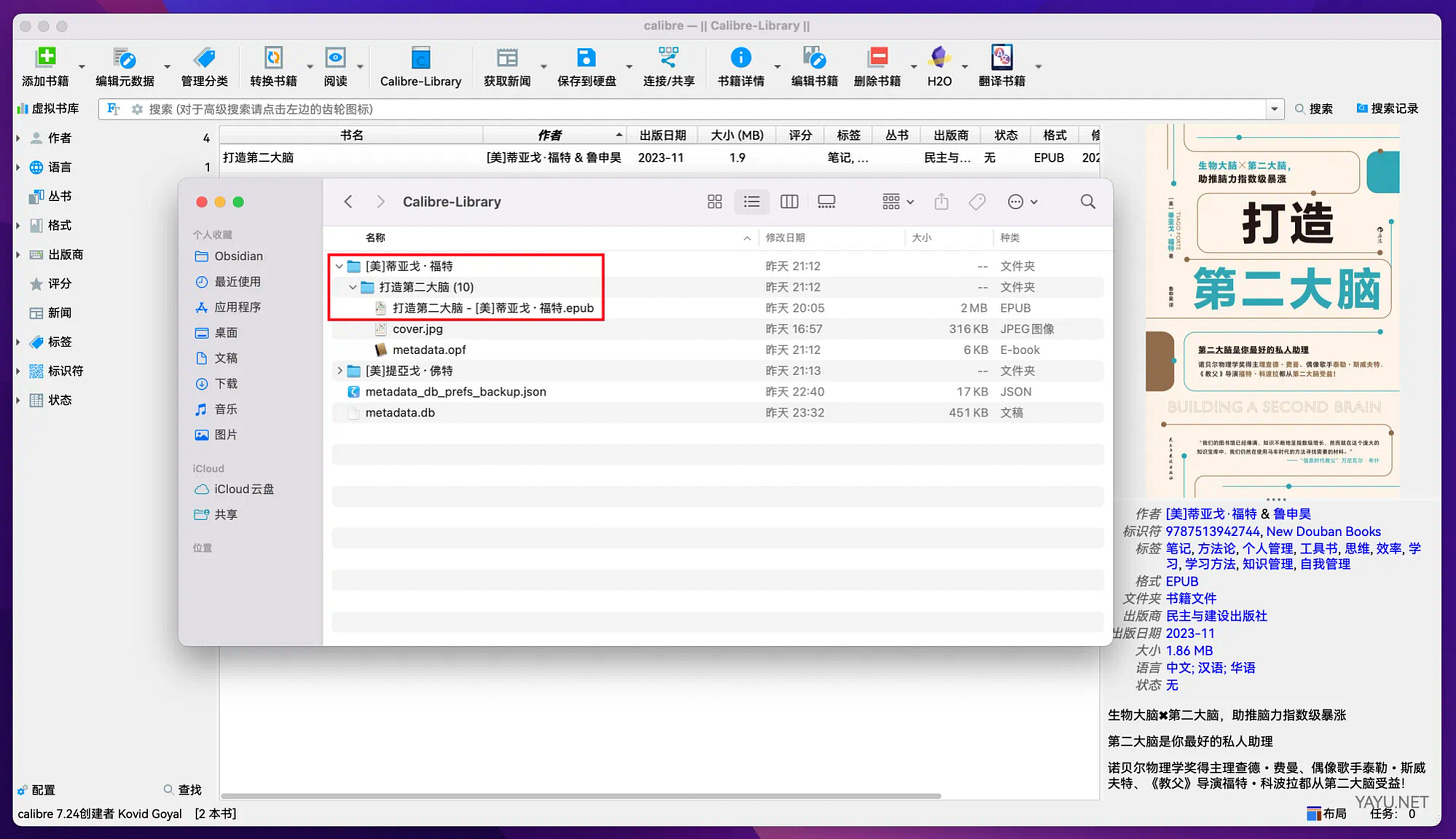Open 连接/共享 connect share icon

coord(668,57)
